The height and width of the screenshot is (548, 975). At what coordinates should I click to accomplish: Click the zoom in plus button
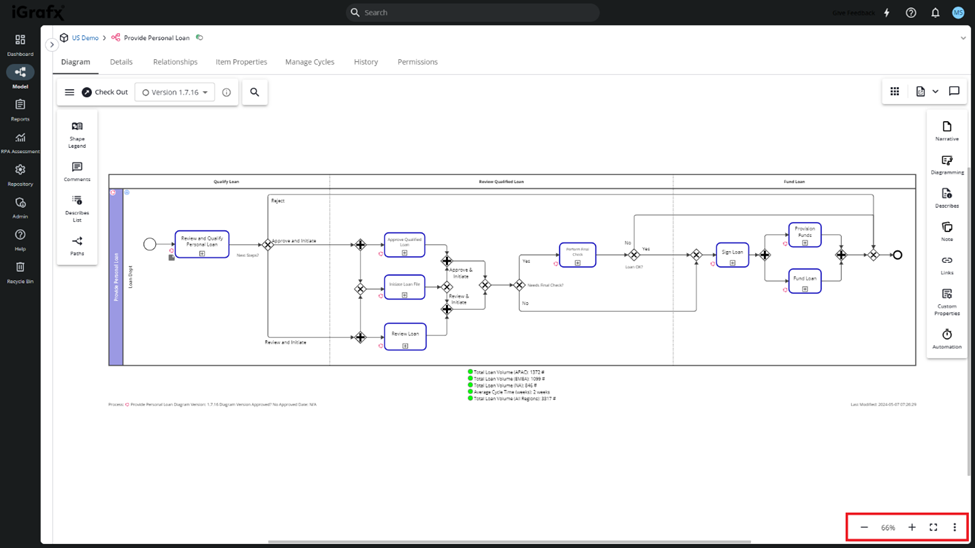911,527
